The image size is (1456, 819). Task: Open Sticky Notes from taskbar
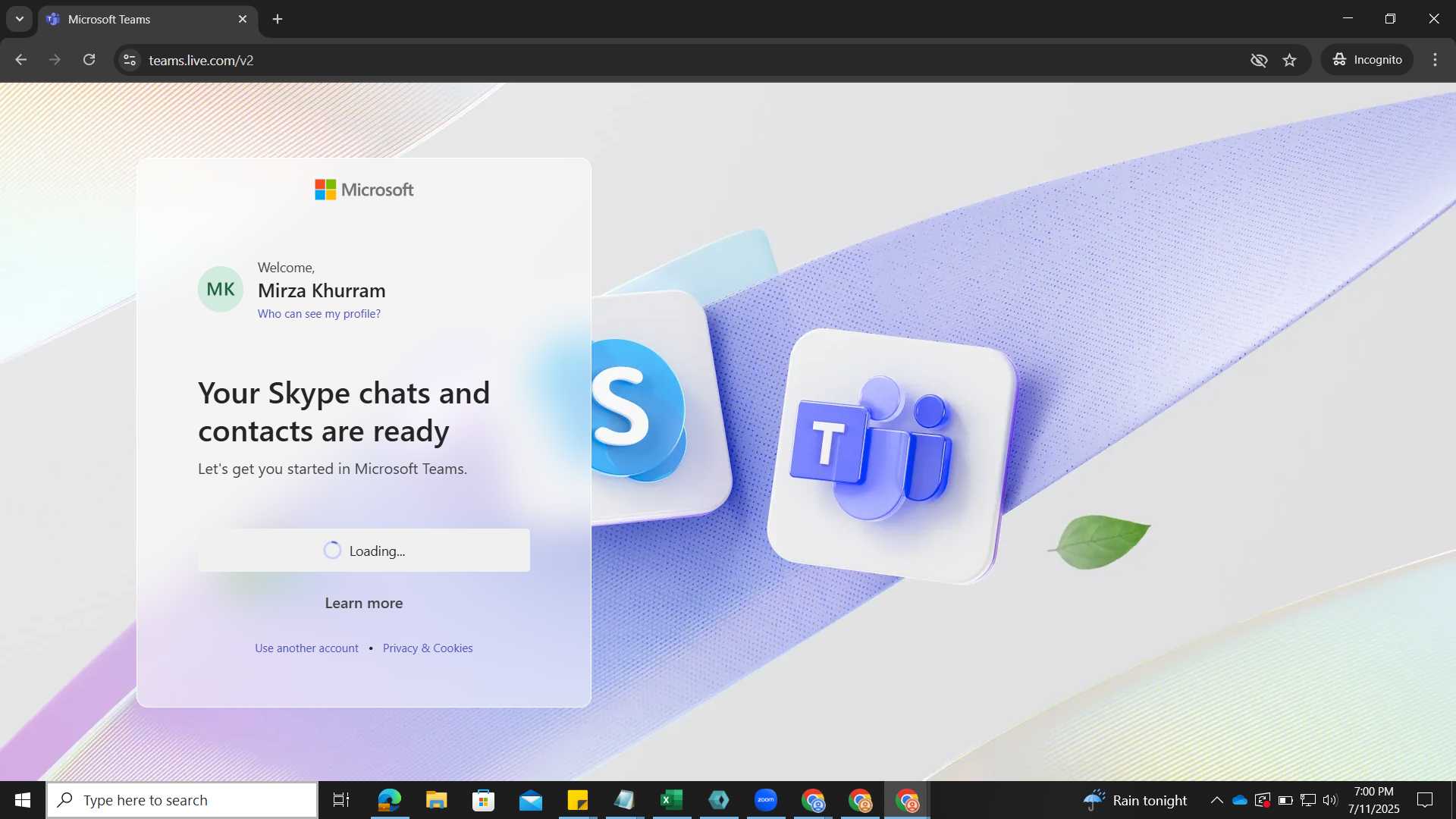(x=578, y=800)
